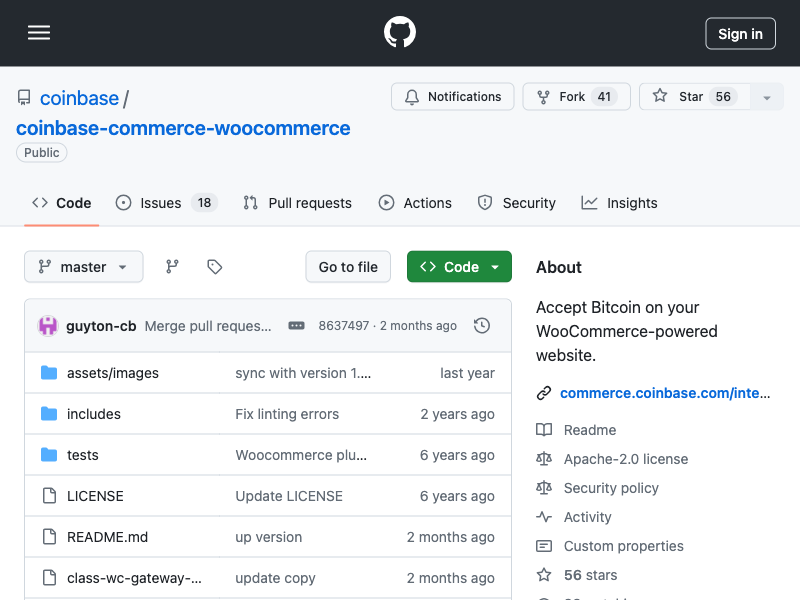Click 'update copy' commit message
This screenshot has width=800, height=600.
coord(275,578)
